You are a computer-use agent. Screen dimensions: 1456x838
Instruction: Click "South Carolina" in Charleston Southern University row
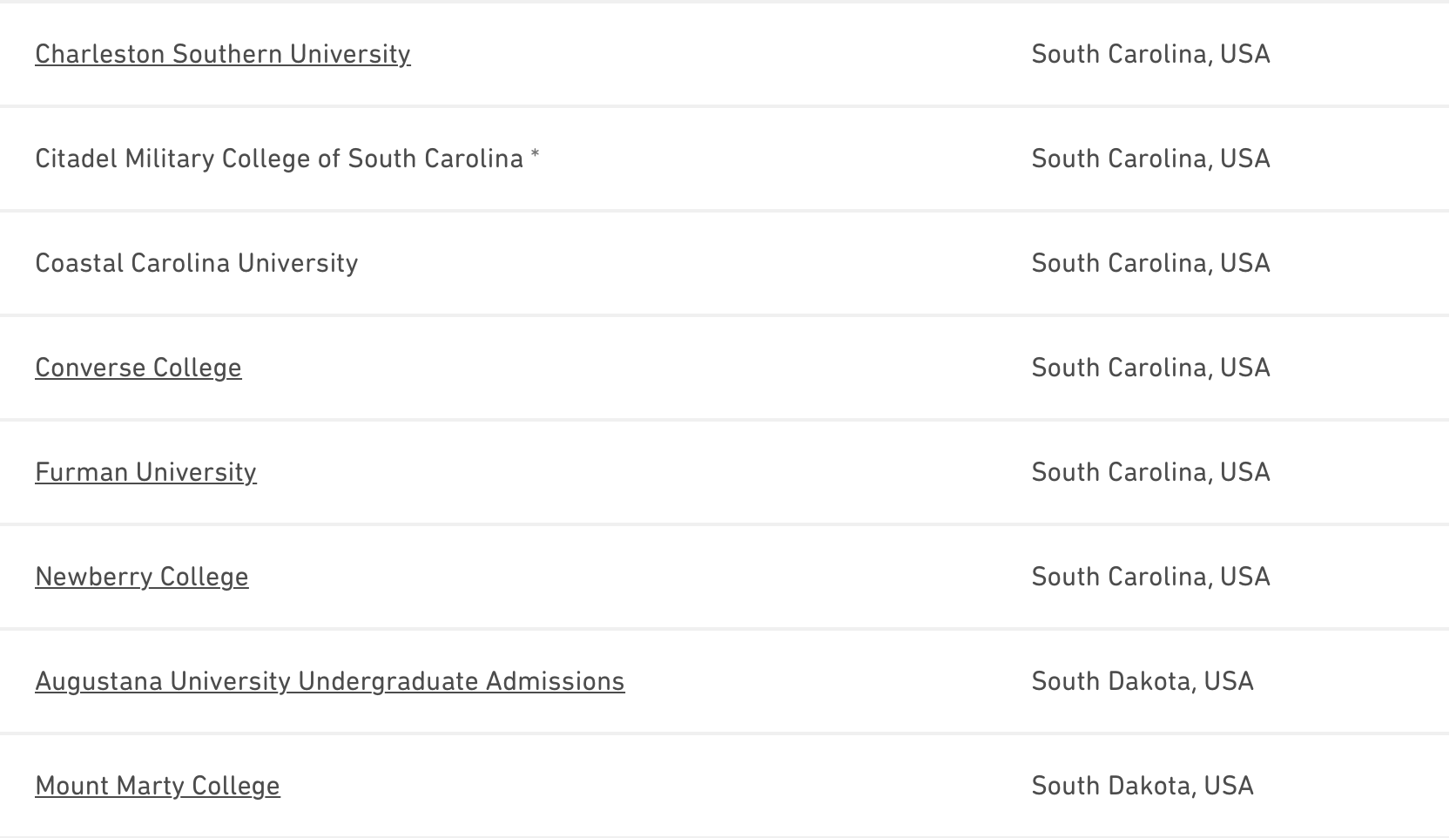(1119, 54)
